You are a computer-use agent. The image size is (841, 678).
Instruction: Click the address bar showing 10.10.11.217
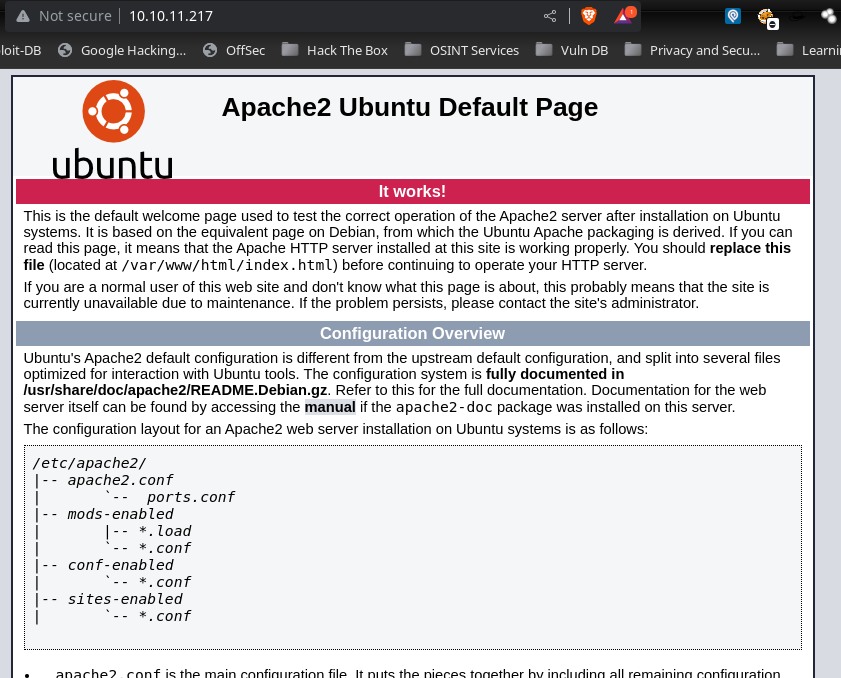[300, 16]
